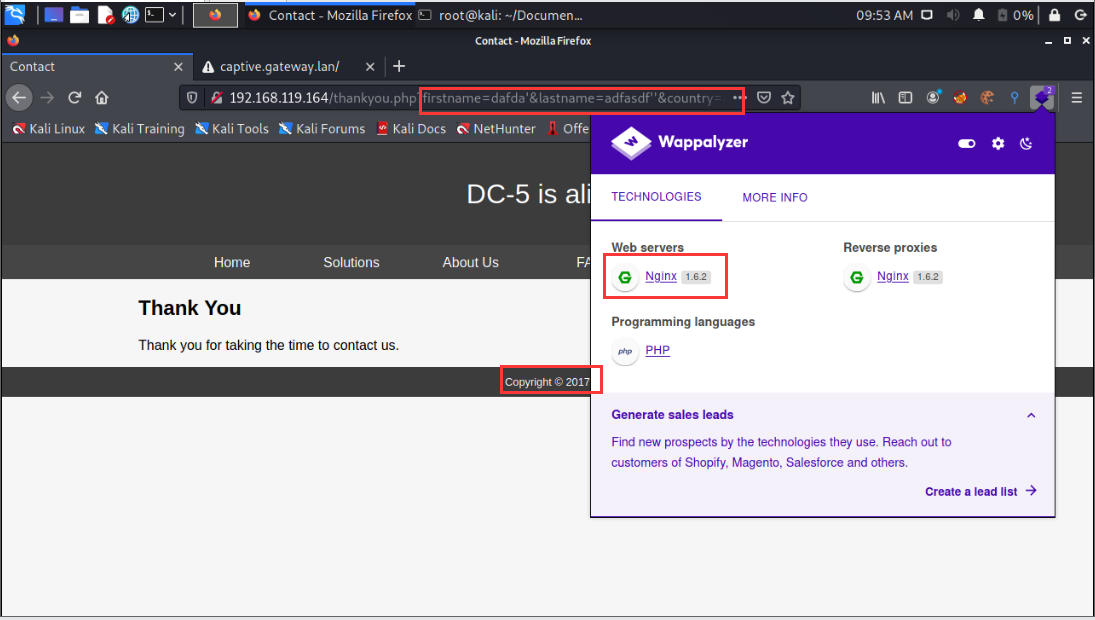The width and height of the screenshot is (1095, 620).
Task: Lock the screen with padlock icon
Action: pyautogui.click(x=1054, y=15)
